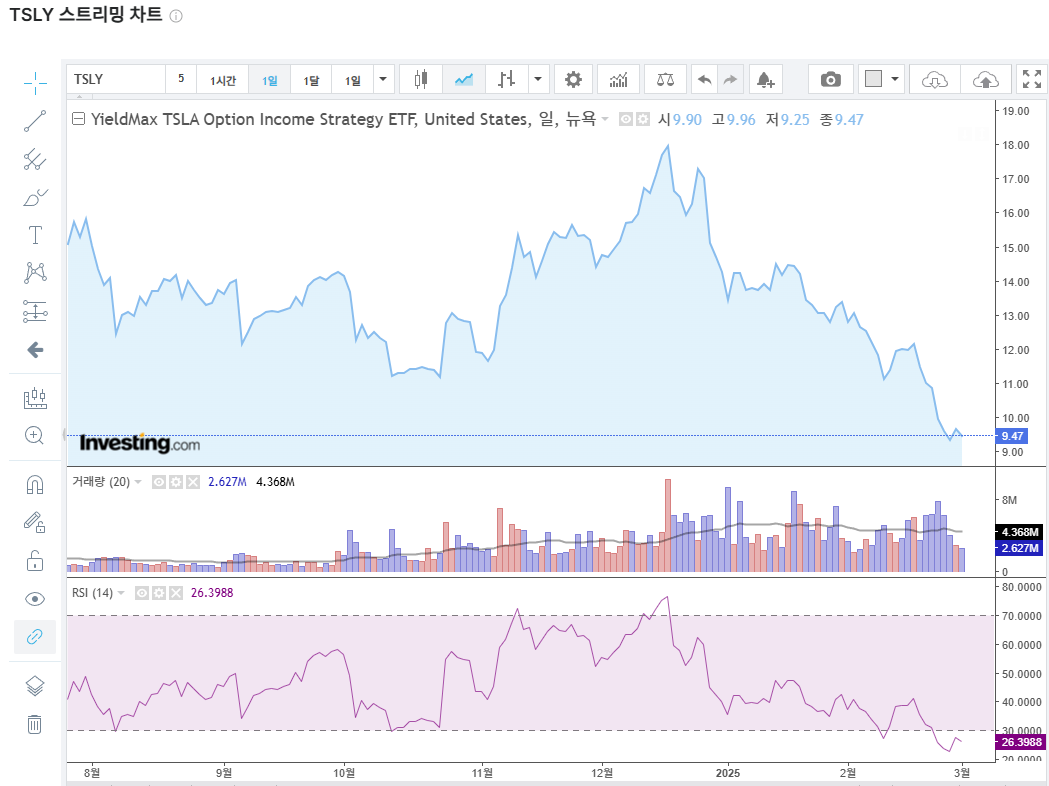Open the RSI (14) indicator dropdown
This screenshot has height=786, width=1049.
121,593
